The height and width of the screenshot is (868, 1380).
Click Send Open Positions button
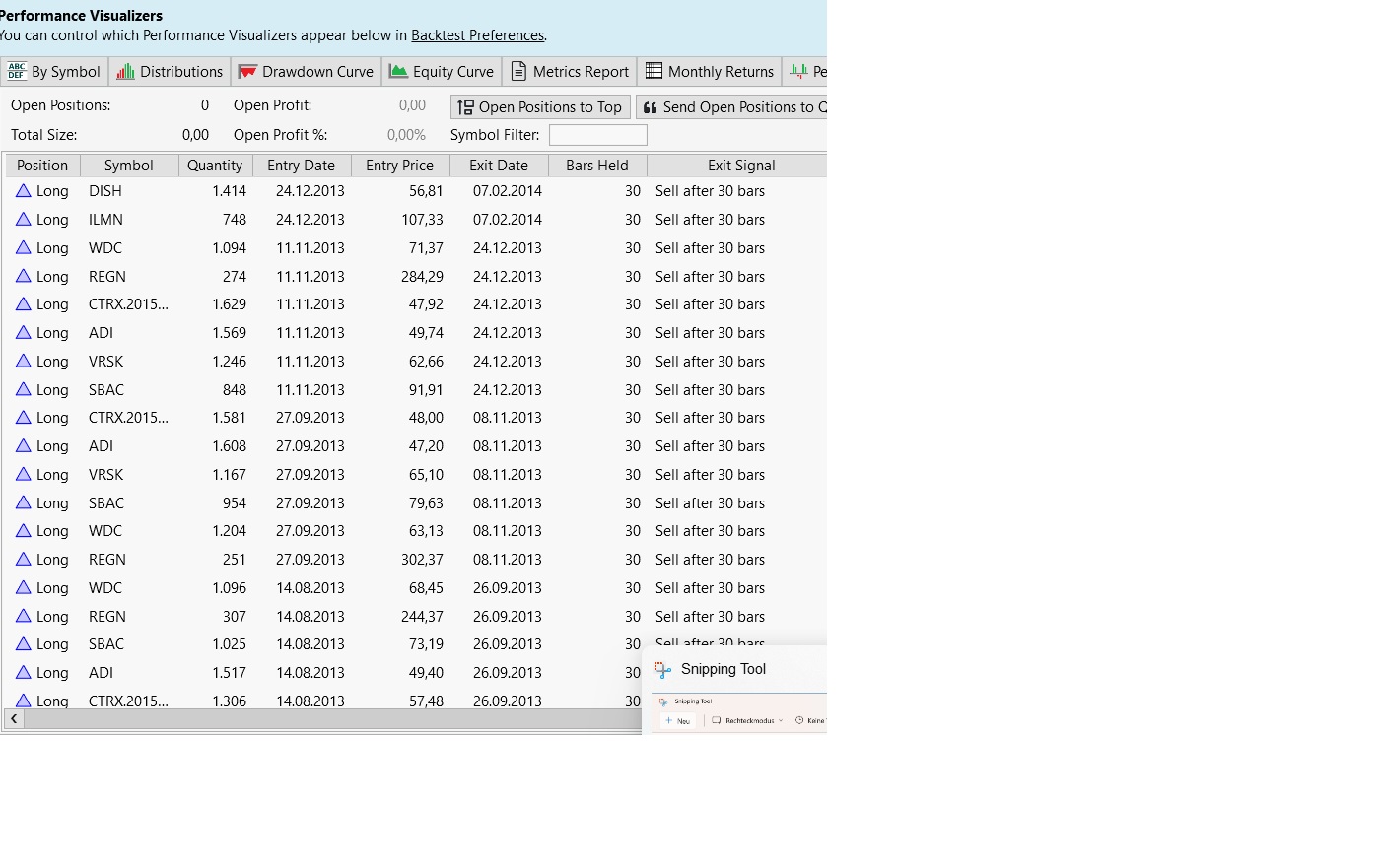732,107
